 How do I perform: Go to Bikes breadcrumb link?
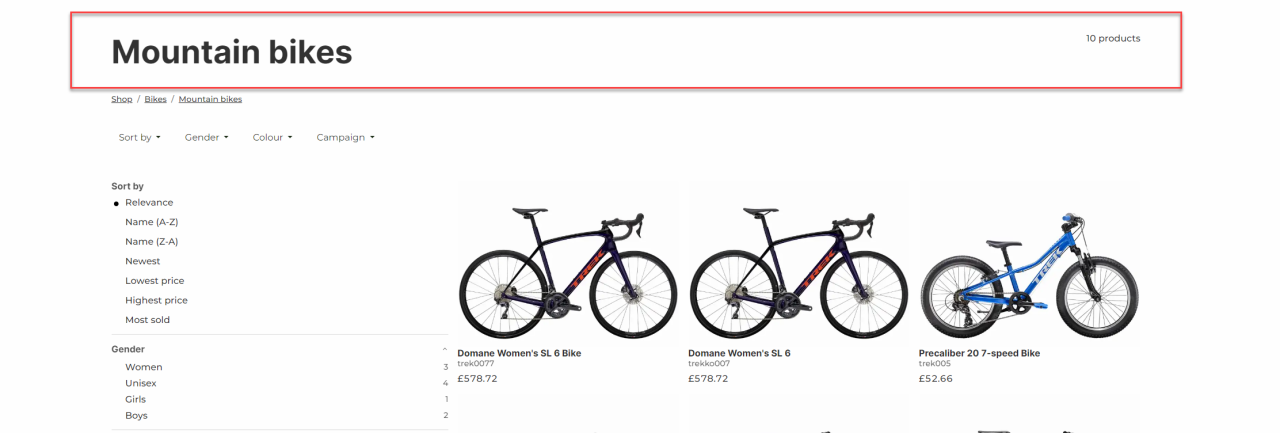pyautogui.click(x=155, y=99)
